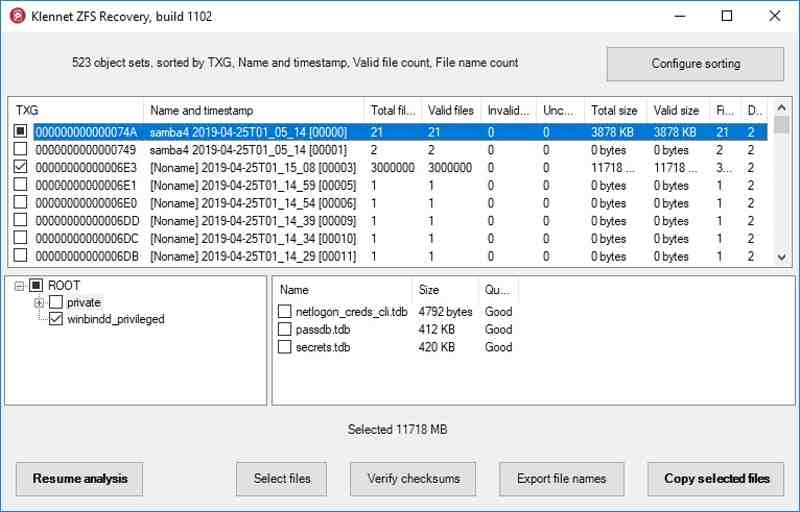Collapse the ROOT tree node

coord(19,286)
